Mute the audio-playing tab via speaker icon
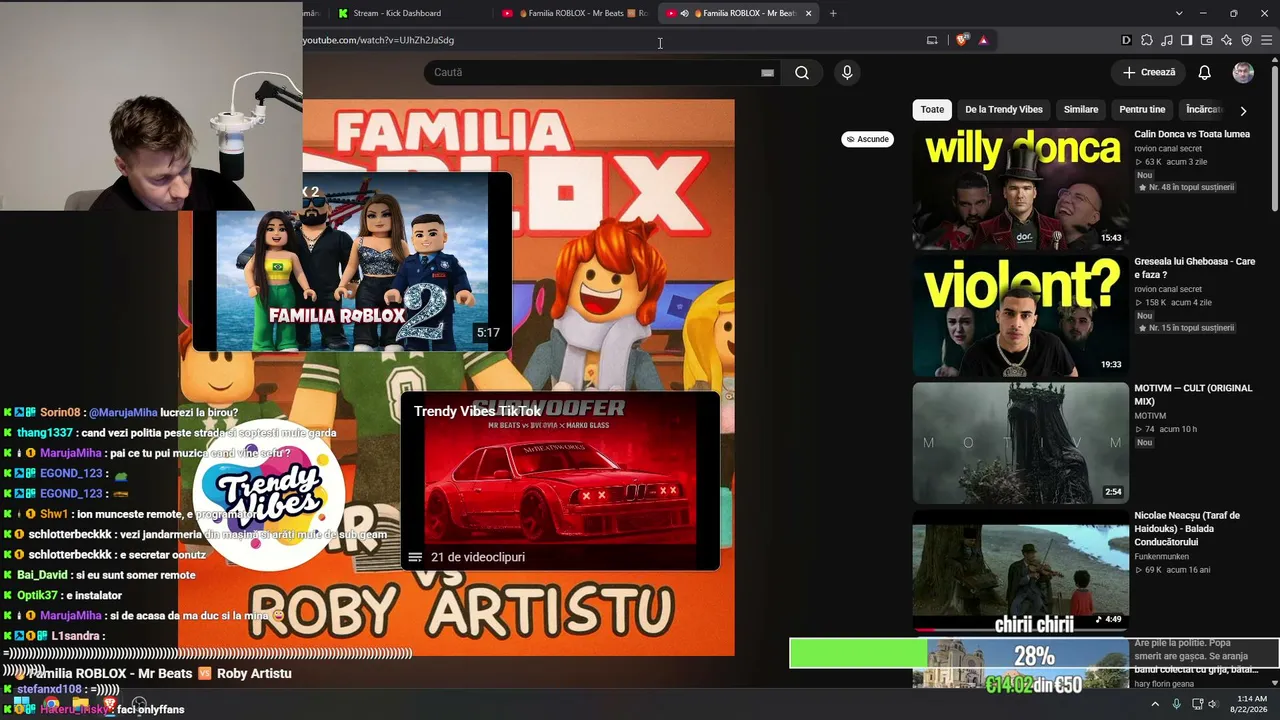Viewport: 1280px width, 720px height. click(684, 13)
